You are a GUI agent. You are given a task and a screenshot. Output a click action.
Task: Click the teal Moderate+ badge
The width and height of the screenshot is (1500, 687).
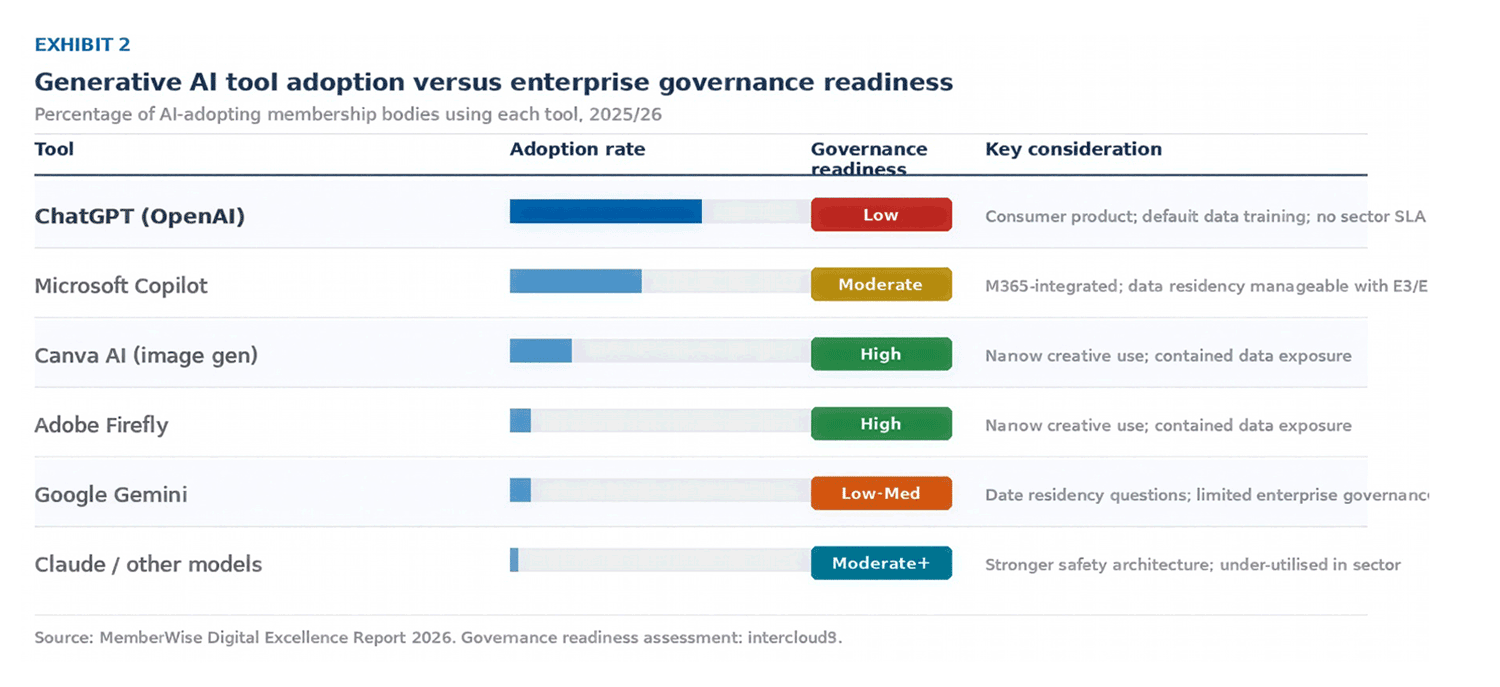click(881, 563)
